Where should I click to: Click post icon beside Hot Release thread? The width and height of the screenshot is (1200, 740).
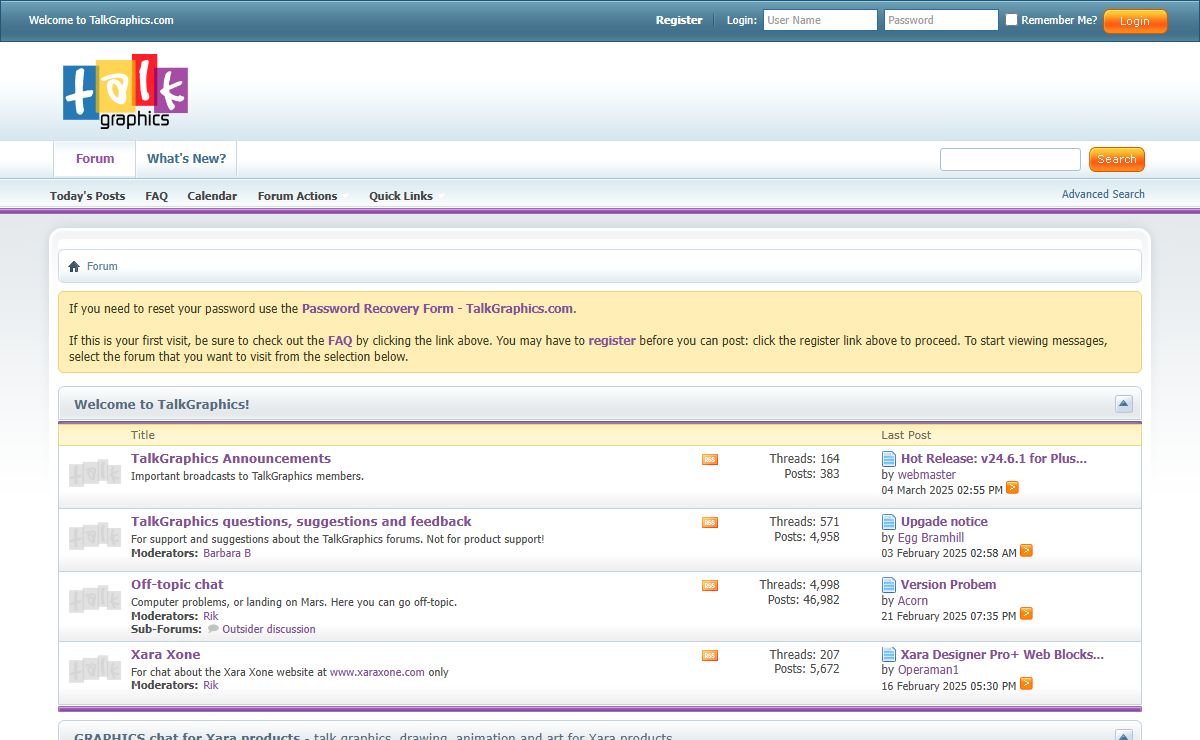tap(889, 459)
